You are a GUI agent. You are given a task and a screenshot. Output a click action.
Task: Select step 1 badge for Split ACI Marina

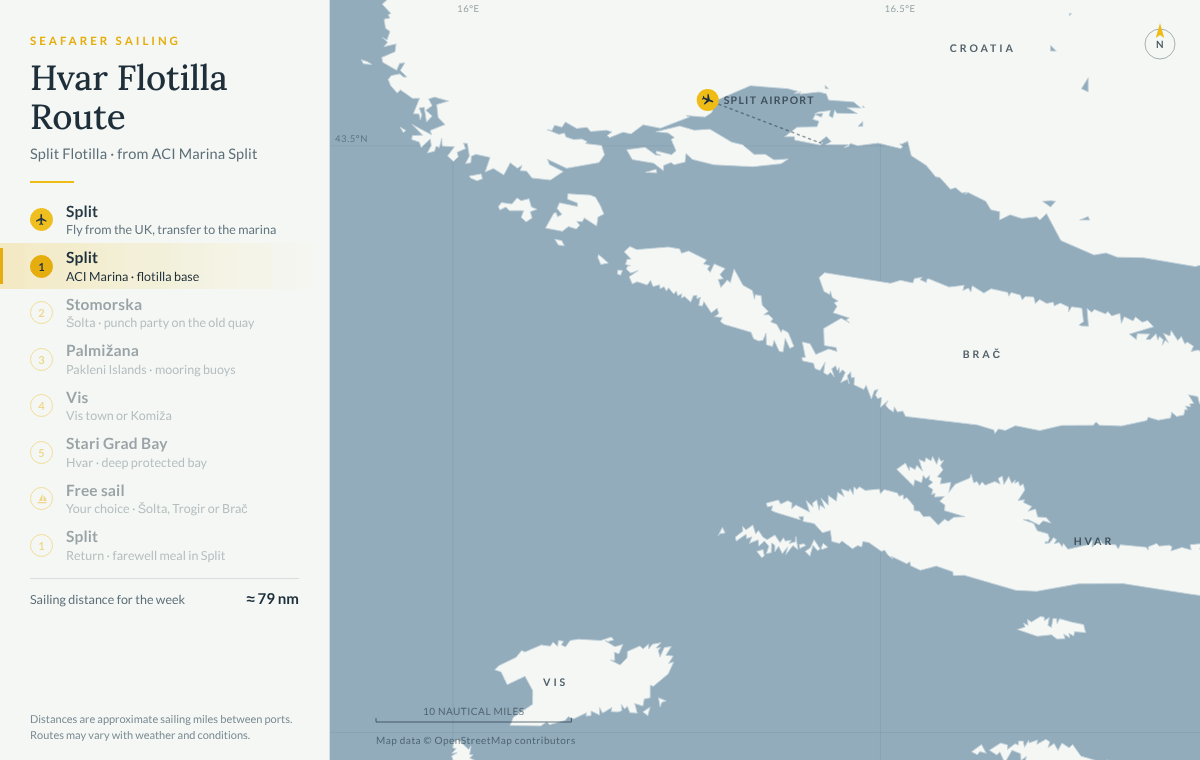point(41,267)
